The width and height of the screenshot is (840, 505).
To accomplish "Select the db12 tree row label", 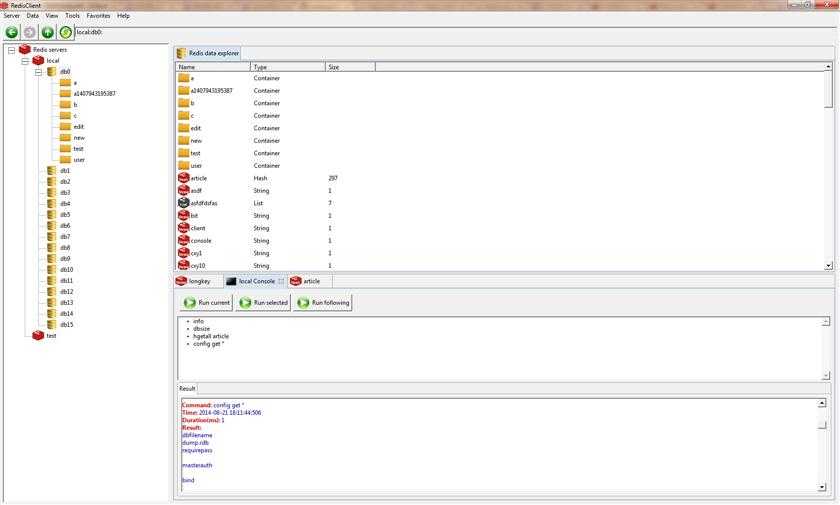I will coord(66,292).
